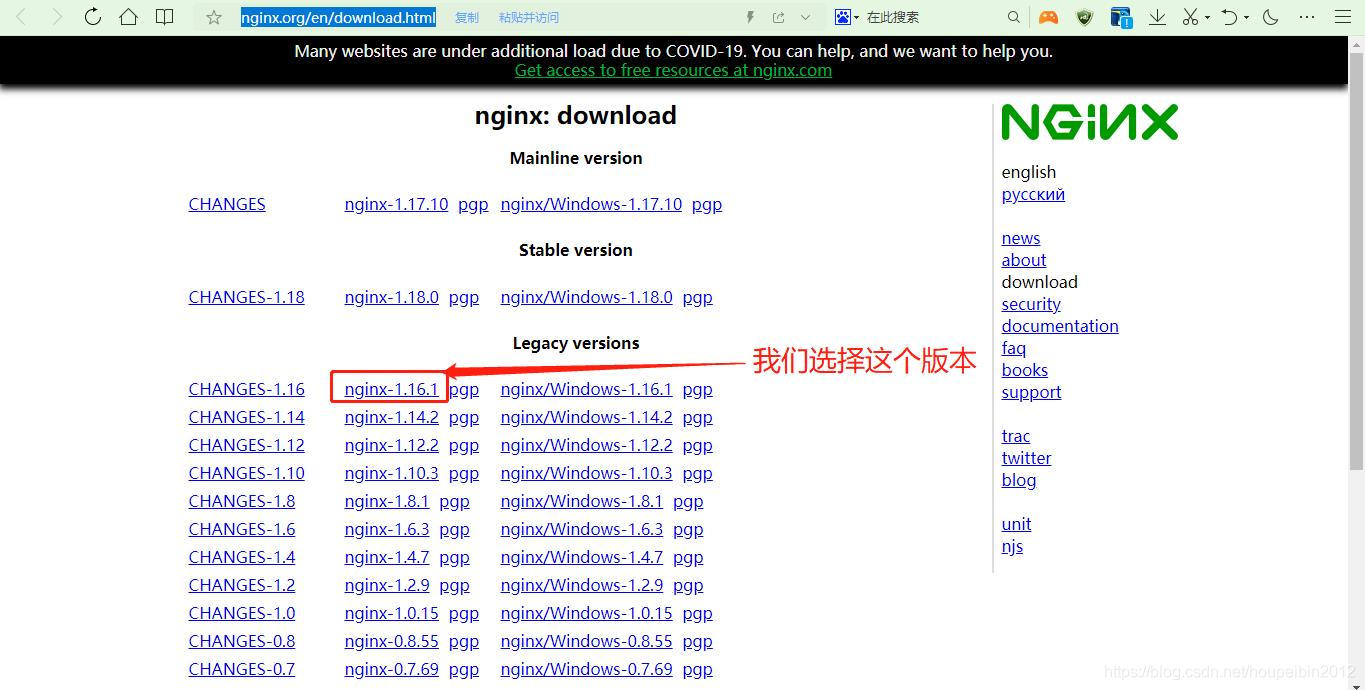Open the free resources at nginx.com link

point(673,70)
